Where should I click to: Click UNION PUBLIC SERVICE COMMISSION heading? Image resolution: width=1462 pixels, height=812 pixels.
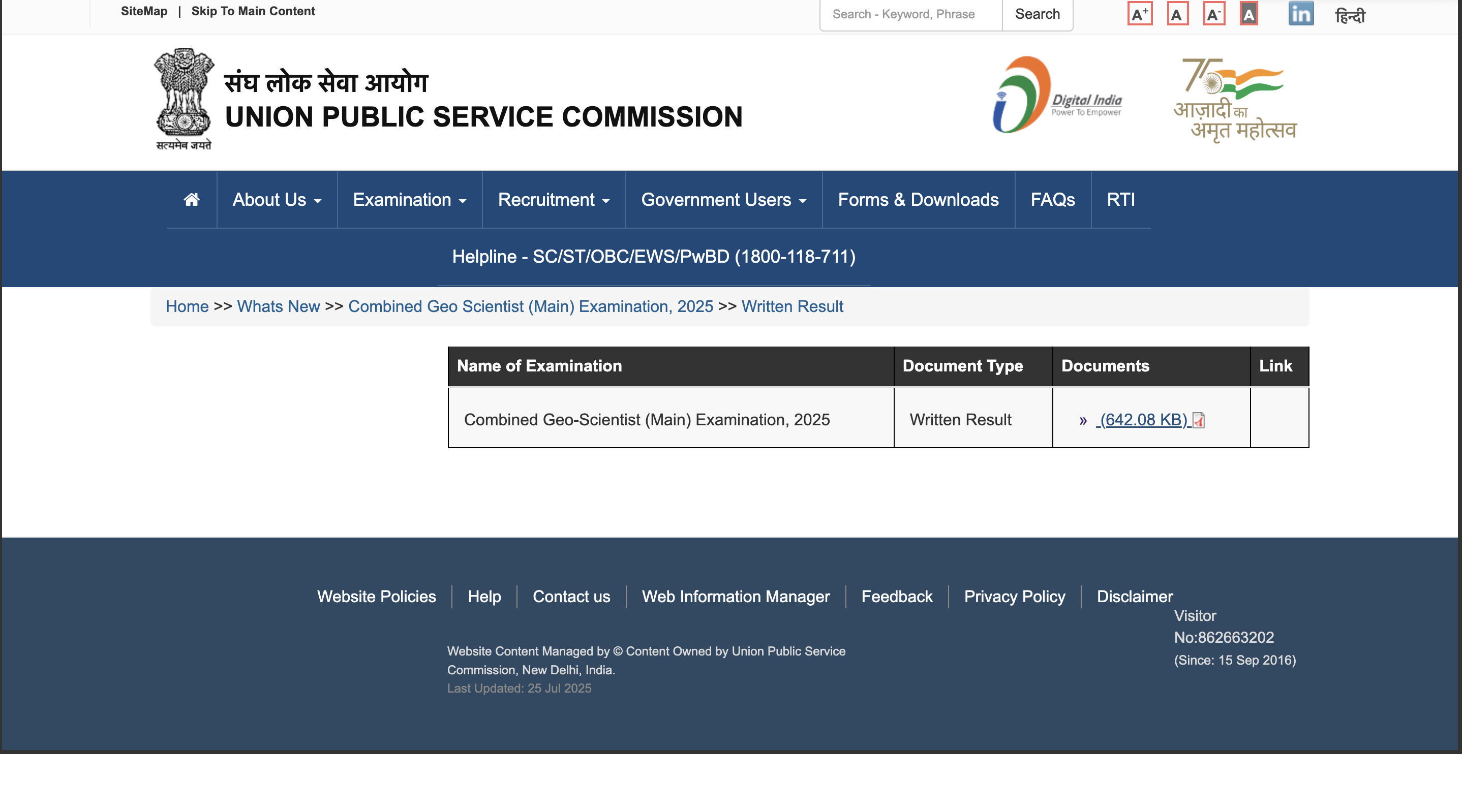(483, 117)
